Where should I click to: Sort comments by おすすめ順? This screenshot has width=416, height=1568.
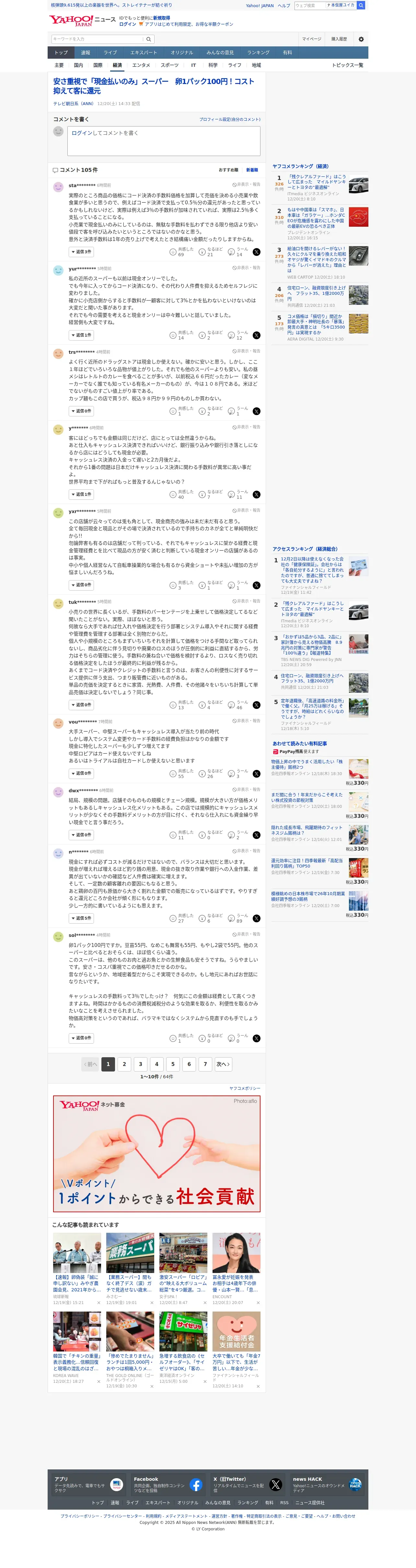tap(229, 170)
